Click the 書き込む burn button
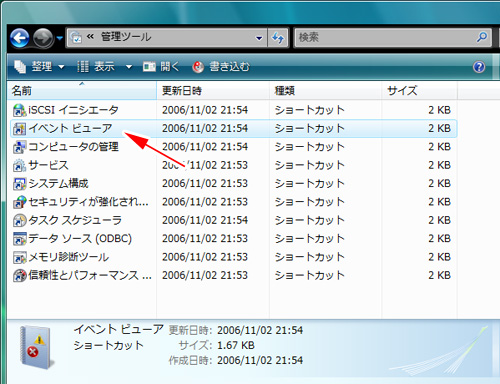Viewport: 500px width, 384px height. tap(221, 67)
